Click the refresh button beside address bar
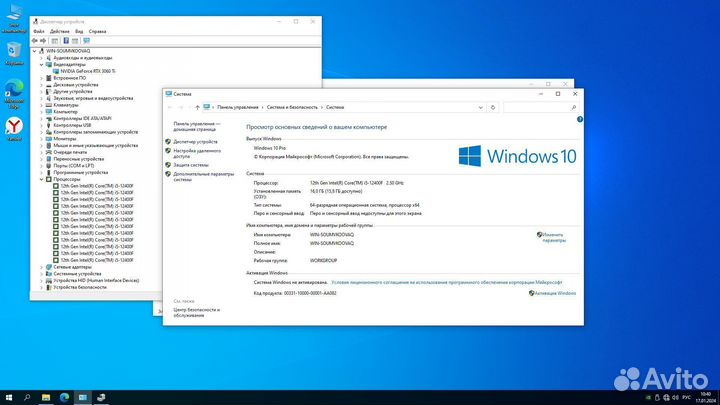Screen dimensions: 720x405 493,107
